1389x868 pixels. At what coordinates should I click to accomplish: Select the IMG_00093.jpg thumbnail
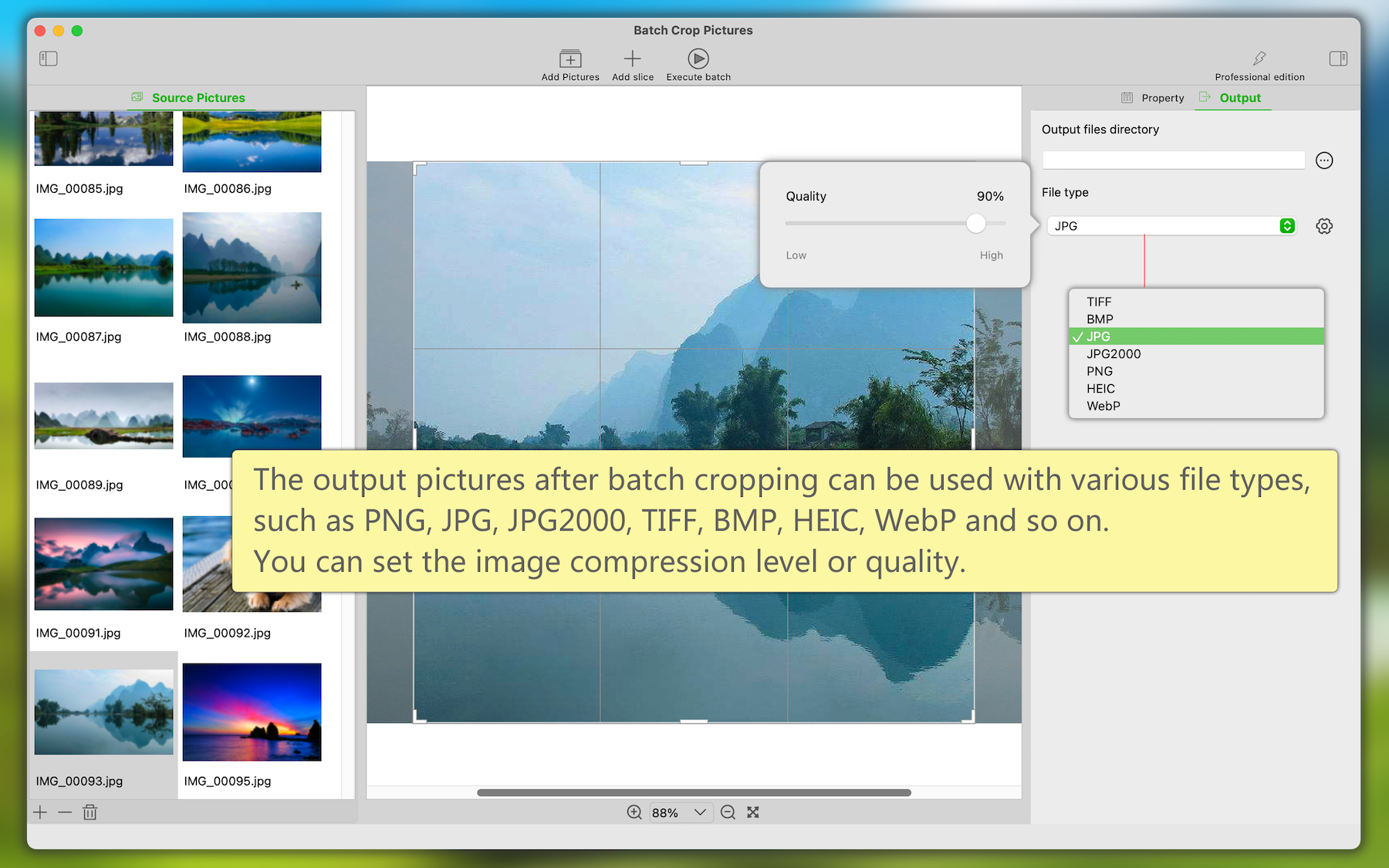coord(104,712)
